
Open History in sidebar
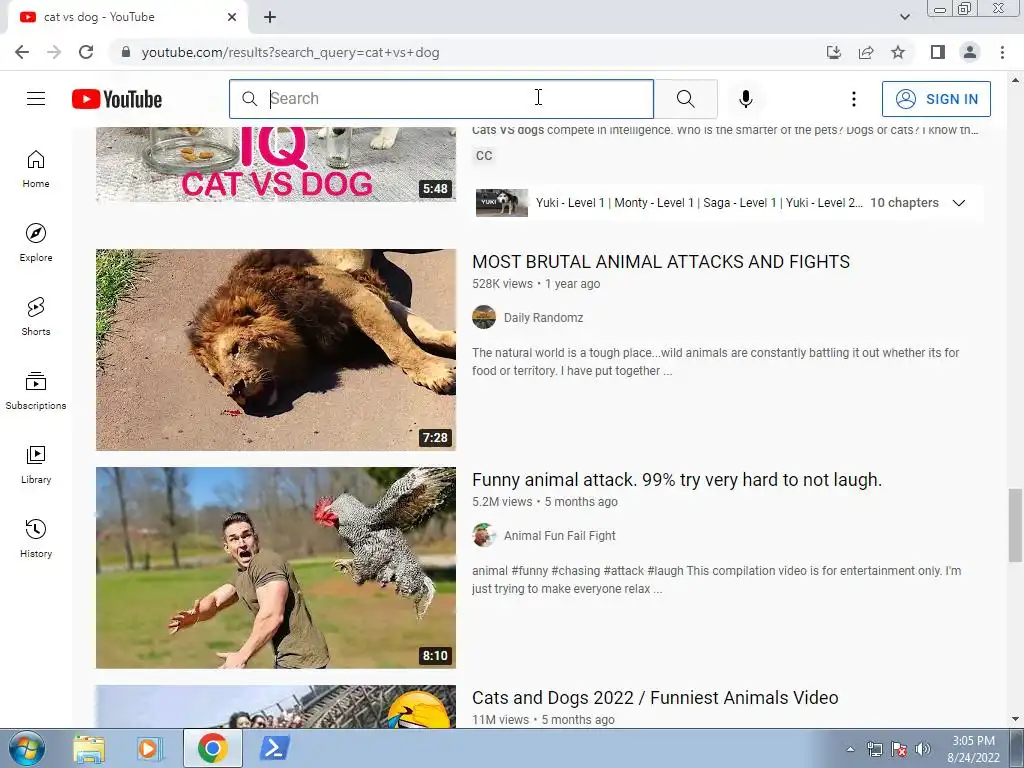pos(36,537)
